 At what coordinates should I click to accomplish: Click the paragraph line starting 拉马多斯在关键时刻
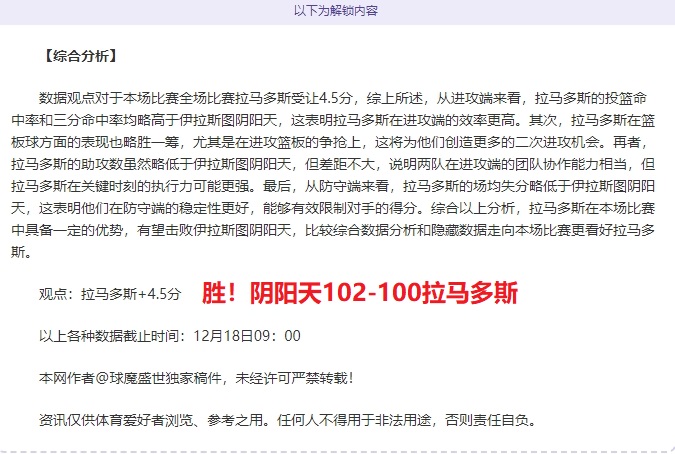point(333,186)
